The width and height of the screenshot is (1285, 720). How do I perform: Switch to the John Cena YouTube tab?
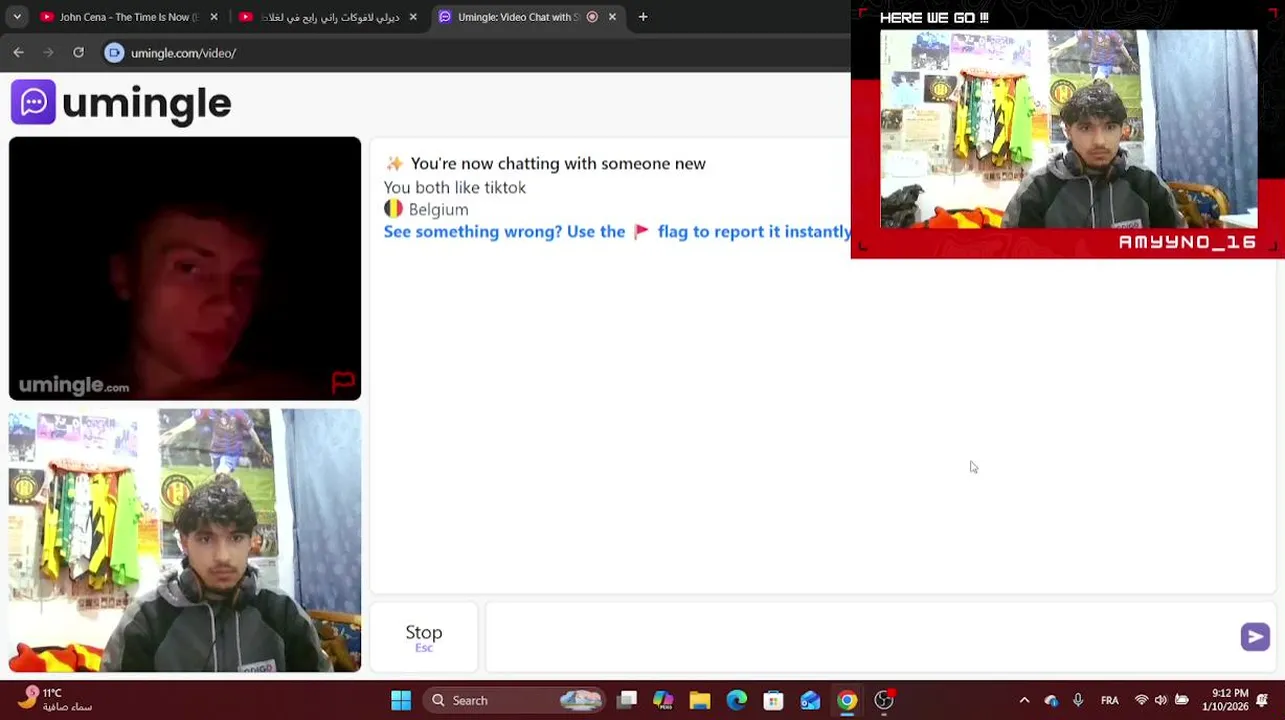128,17
